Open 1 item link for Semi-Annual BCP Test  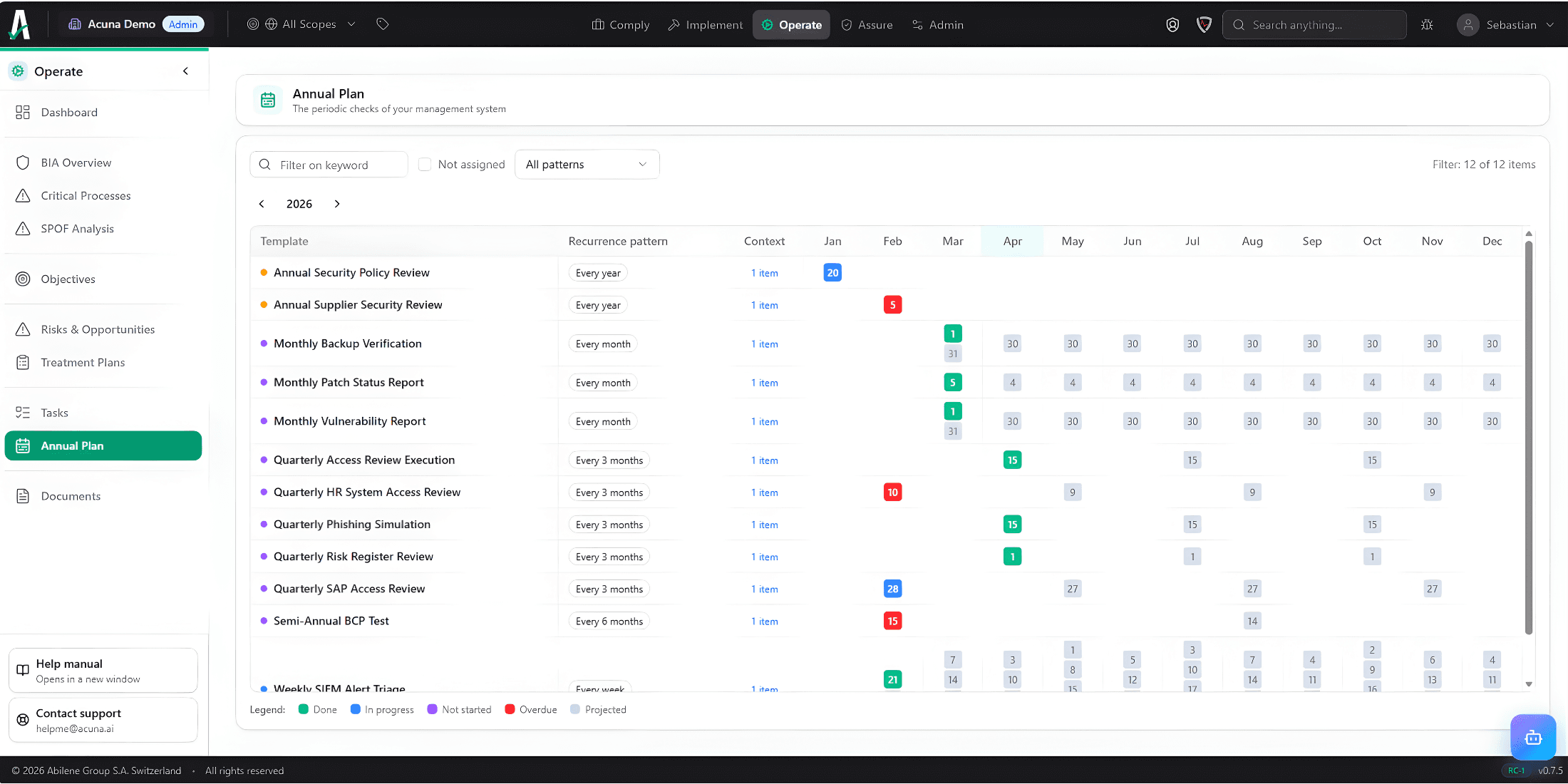pos(764,621)
